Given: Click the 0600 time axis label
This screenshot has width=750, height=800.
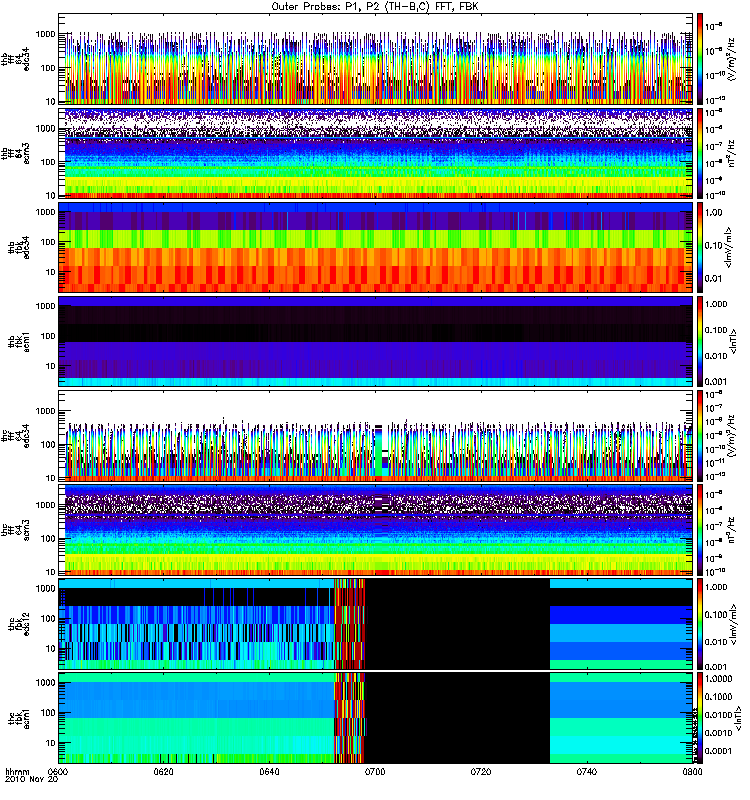Looking at the screenshot, I should click(x=58, y=771).
